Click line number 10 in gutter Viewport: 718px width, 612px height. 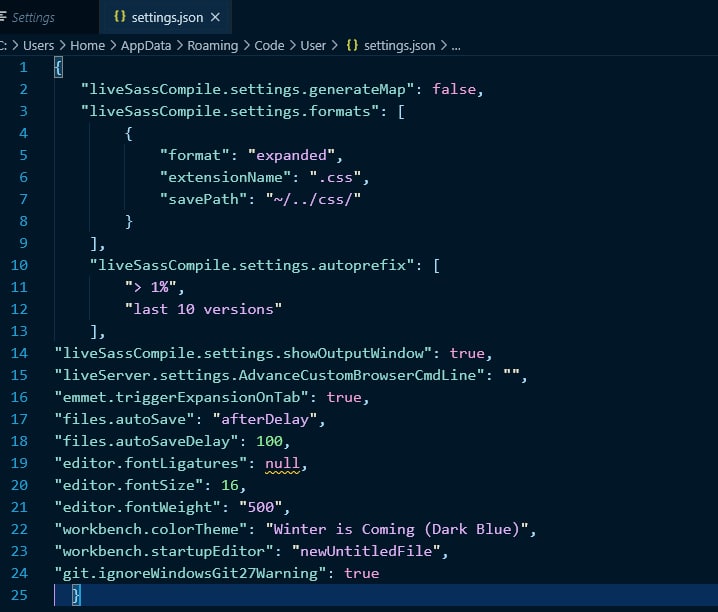19,265
